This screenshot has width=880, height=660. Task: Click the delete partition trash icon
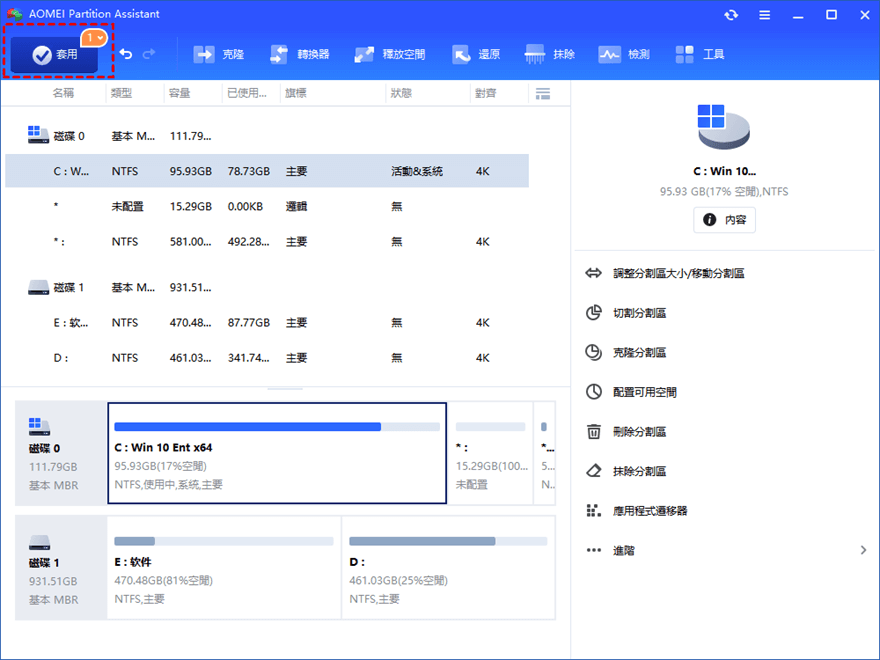pos(593,432)
